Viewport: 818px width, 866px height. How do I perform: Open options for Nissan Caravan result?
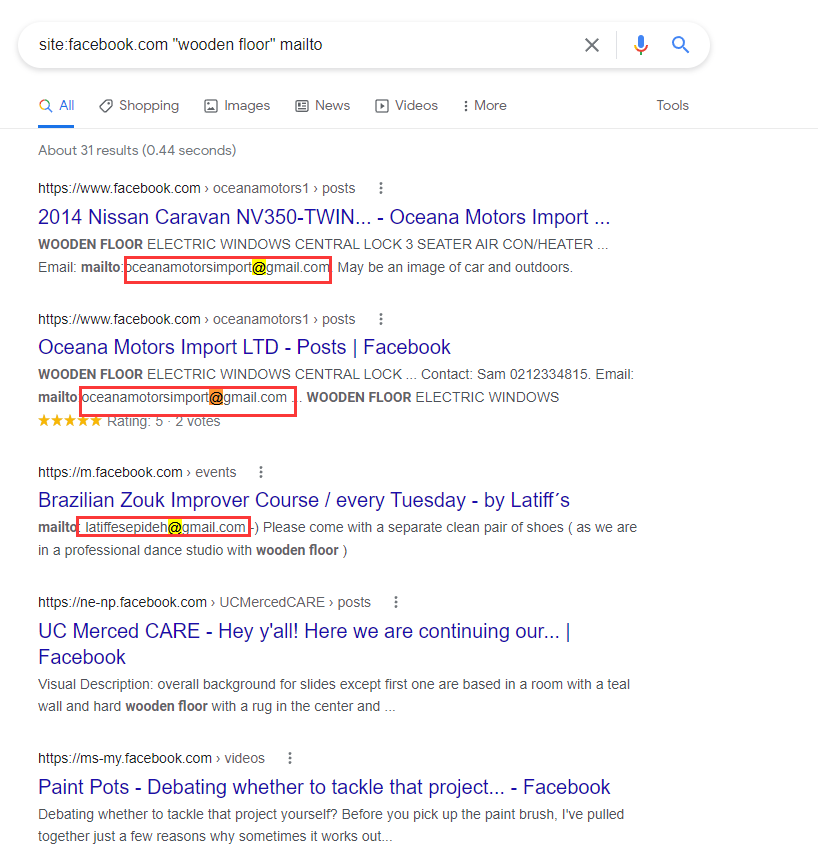tap(381, 188)
